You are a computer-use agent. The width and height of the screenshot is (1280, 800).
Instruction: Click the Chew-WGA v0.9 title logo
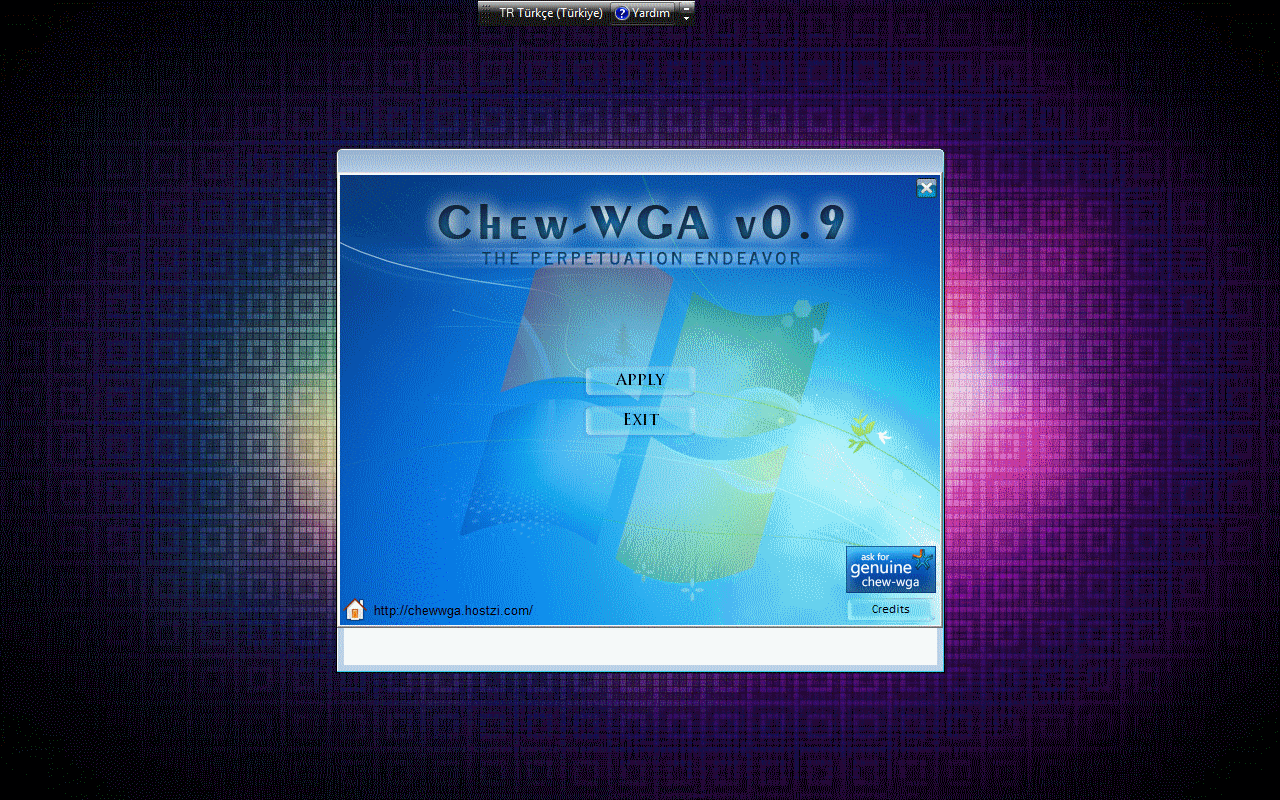(x=640, y=222)
